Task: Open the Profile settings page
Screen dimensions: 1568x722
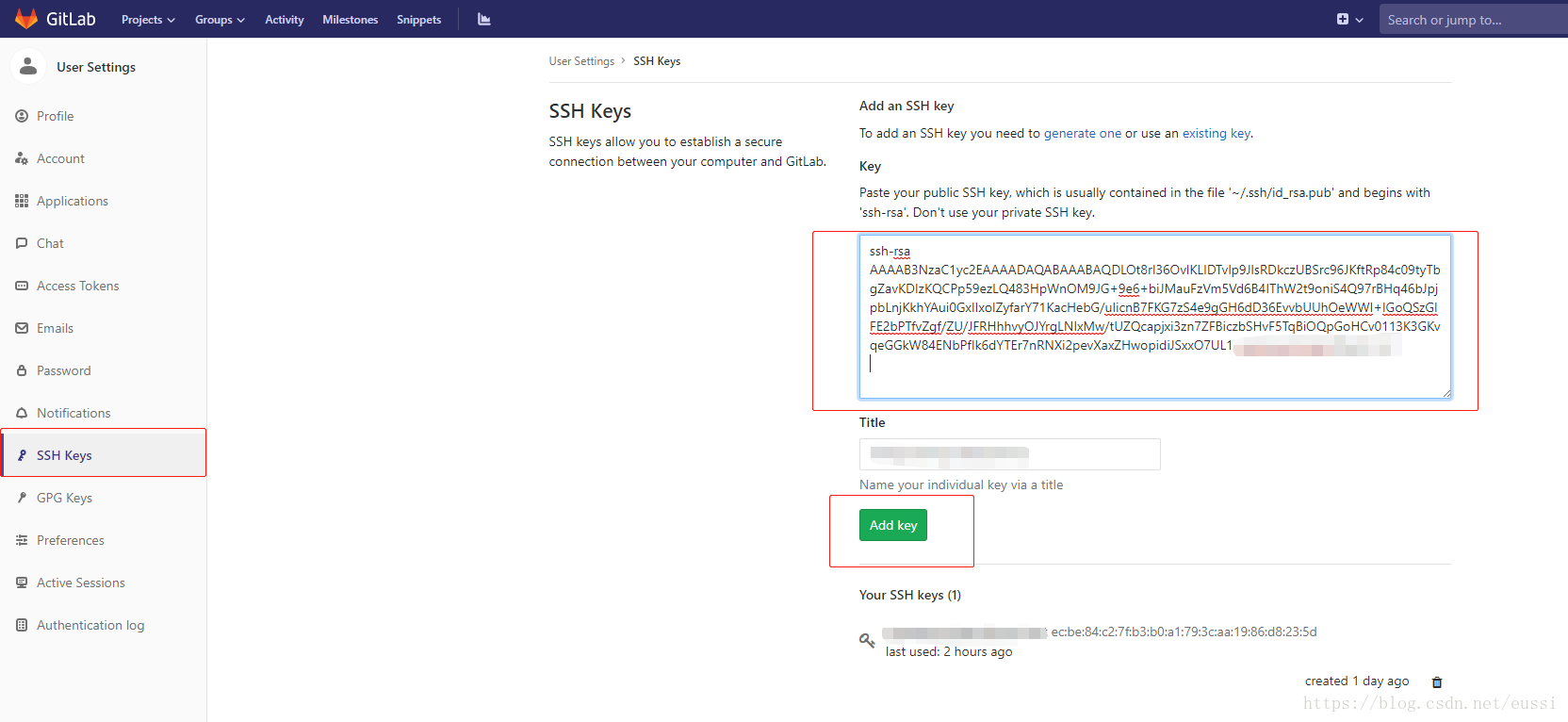Action: click(x=56, y=116)
